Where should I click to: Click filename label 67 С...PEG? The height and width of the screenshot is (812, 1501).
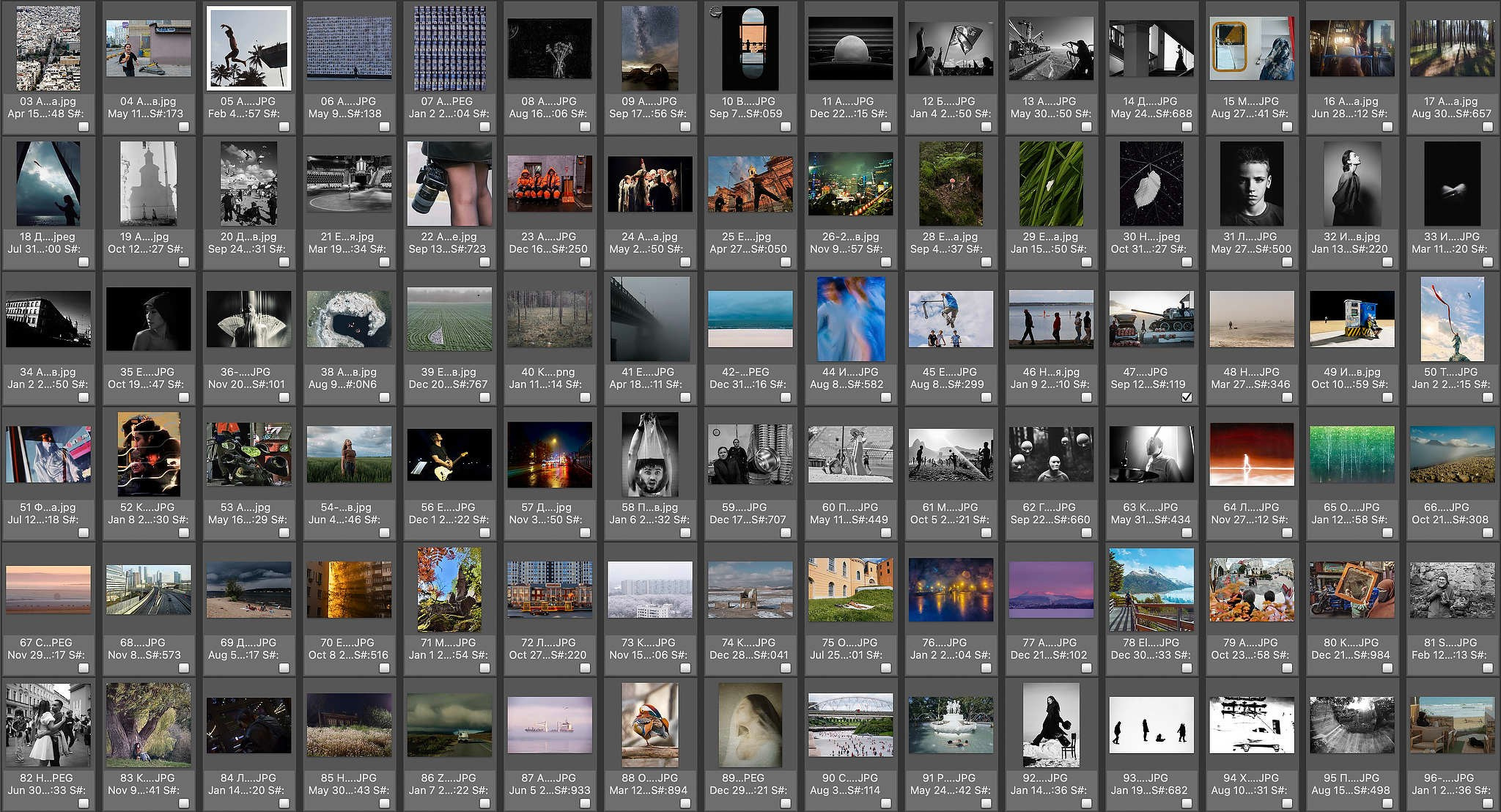tap(45, 642)
